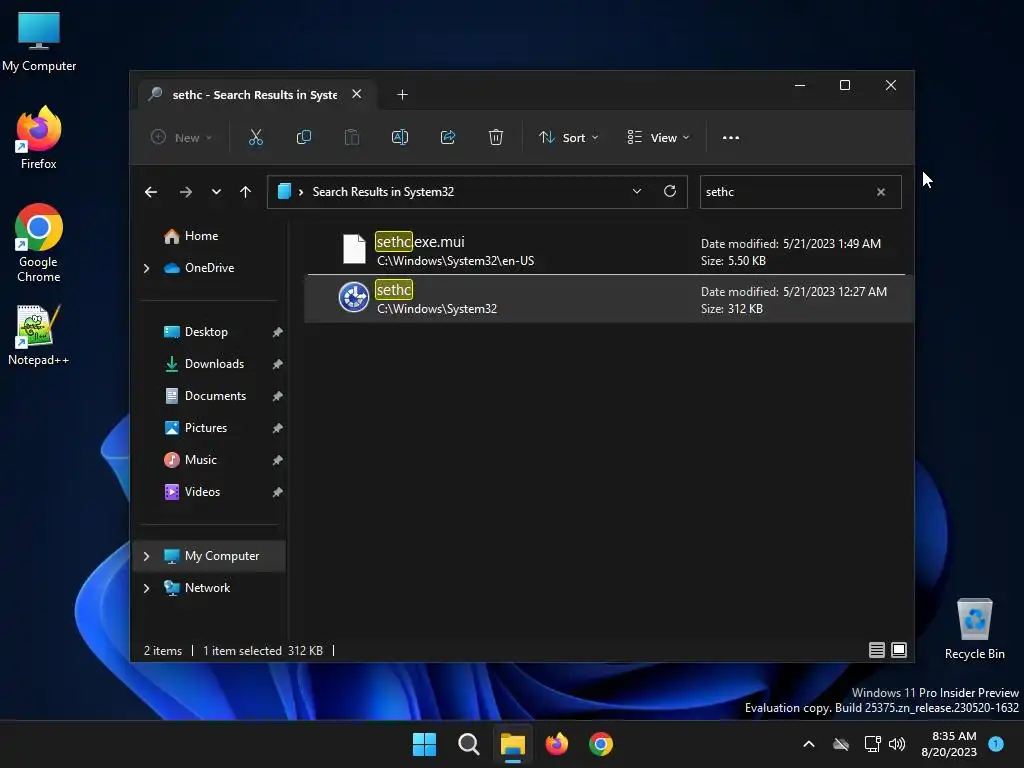Select the sethc search results tab
This screenshot has height=768, width=1024.
coord(255,95)
